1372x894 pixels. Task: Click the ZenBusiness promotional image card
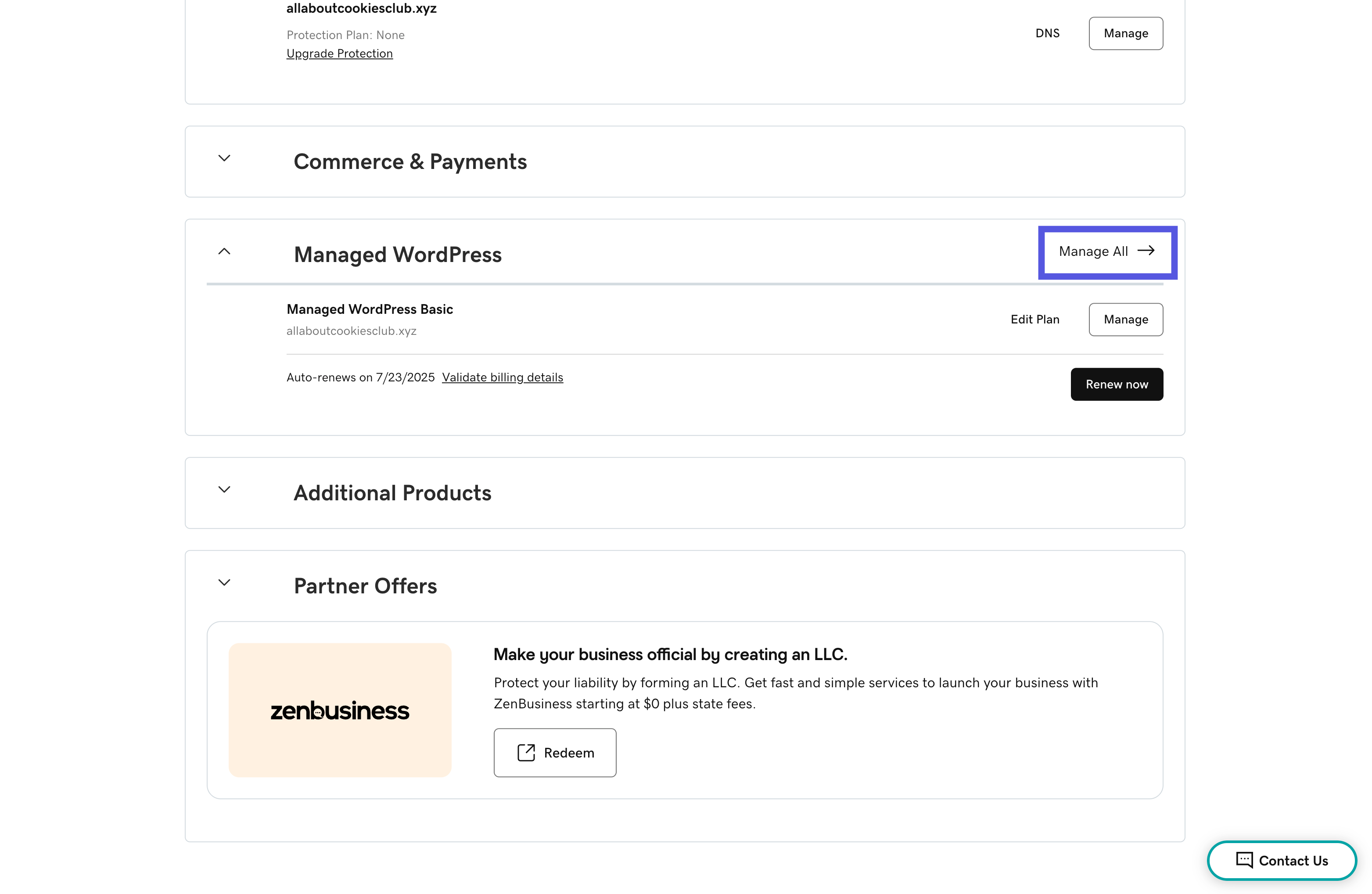click(x=340, y=711)
